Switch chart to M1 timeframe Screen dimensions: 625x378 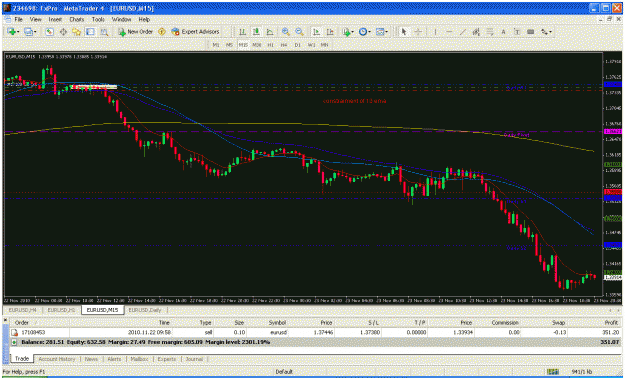click(x=216, y=45)
